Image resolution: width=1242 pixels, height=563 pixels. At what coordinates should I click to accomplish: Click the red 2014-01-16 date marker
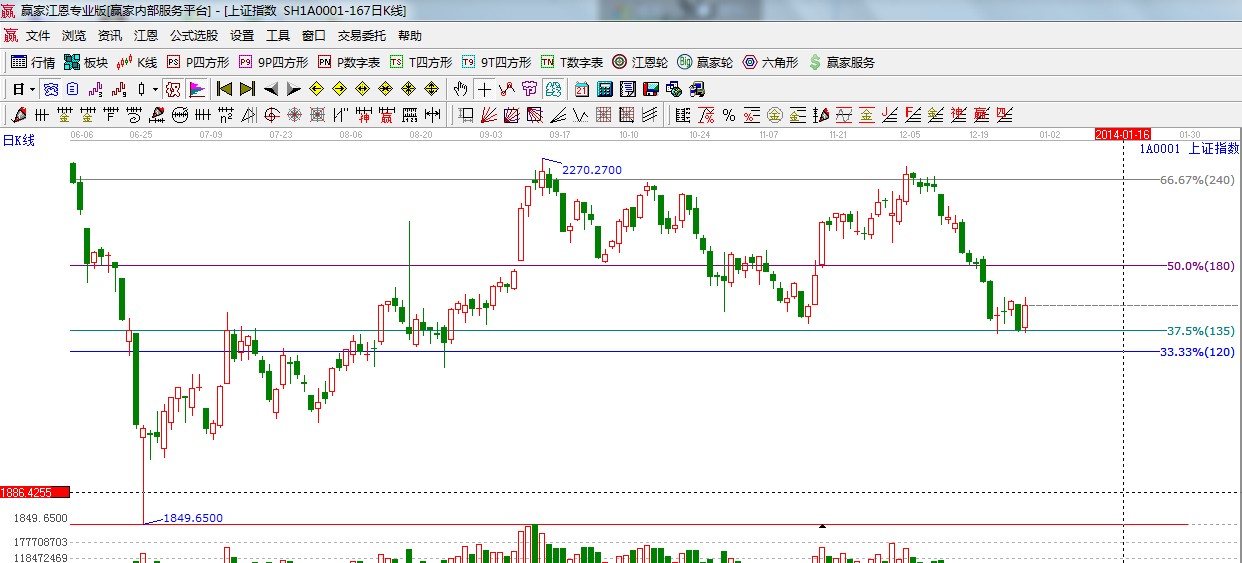pos(1122,134)
